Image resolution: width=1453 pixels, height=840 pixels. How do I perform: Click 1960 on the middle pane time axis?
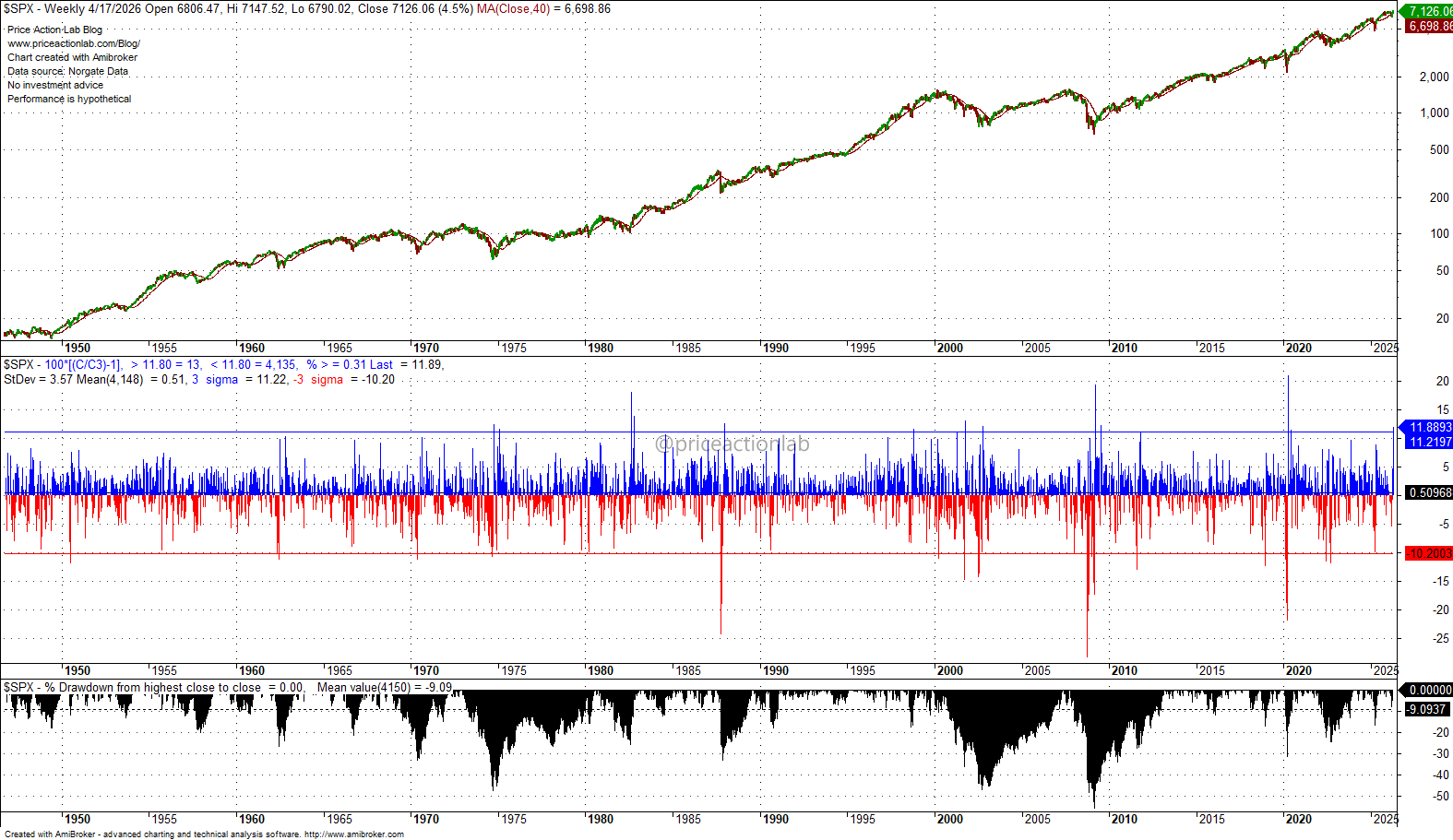pos(252,670)
